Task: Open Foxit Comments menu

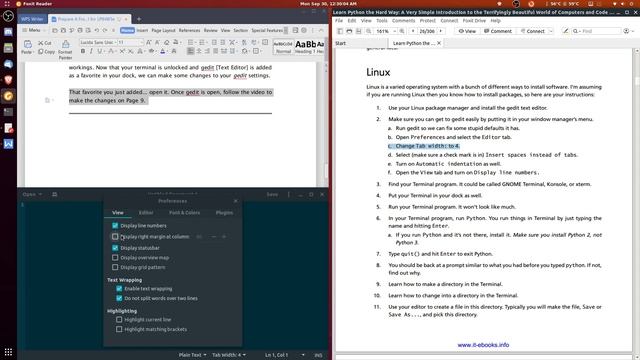Action: (x=403, y=20)
